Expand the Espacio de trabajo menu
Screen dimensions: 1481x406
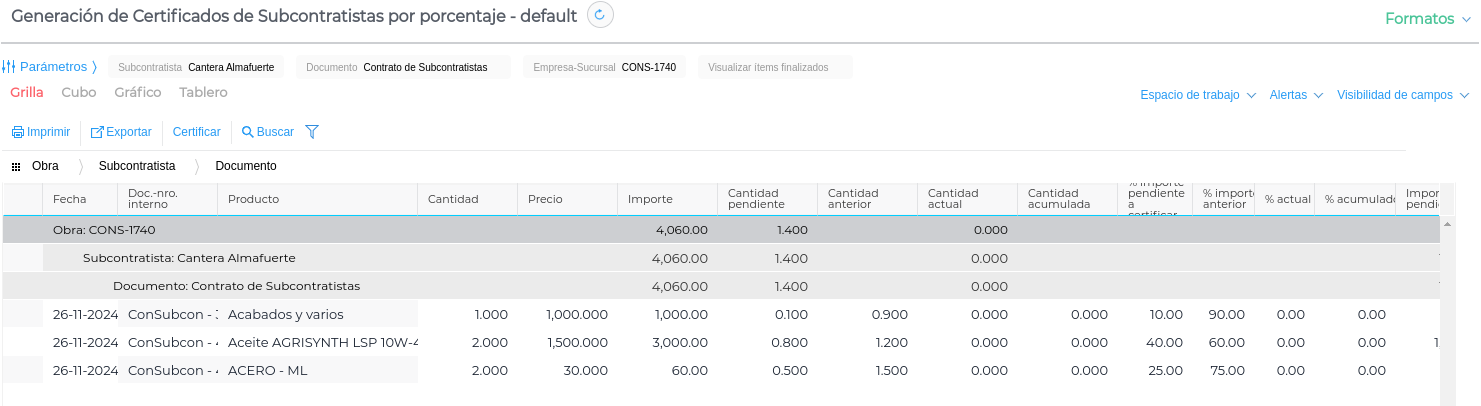pyautogui.click(x=1198, y=95)
